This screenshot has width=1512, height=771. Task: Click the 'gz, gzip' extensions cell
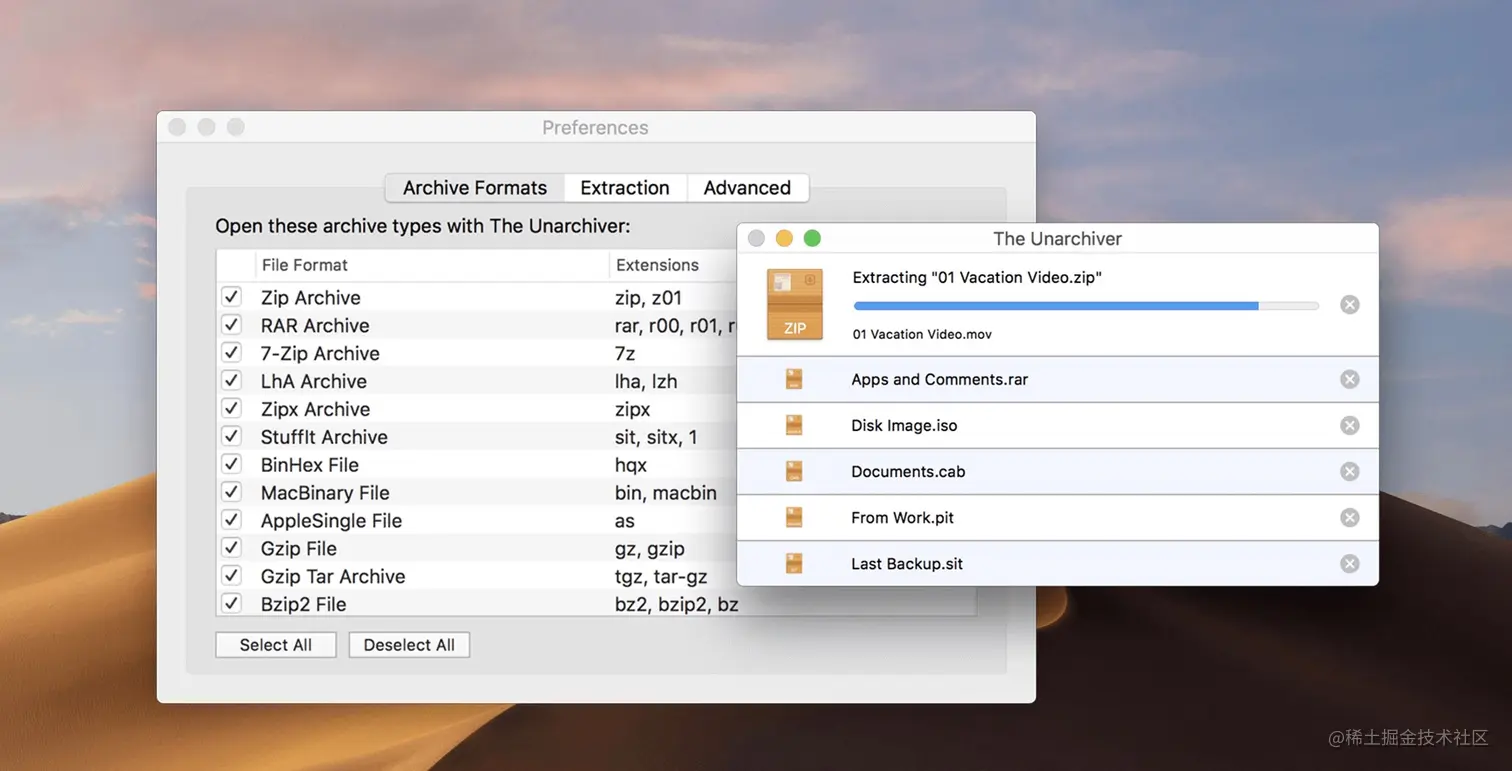click(650, 548)
